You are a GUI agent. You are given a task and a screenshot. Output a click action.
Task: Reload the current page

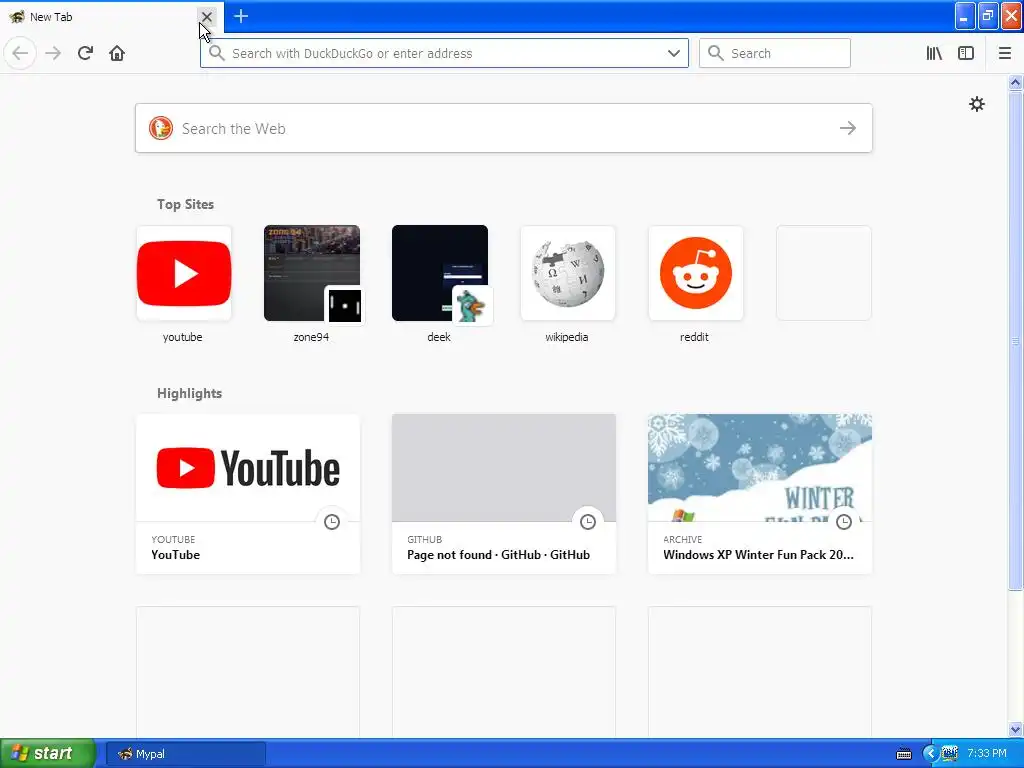(85, 53)
